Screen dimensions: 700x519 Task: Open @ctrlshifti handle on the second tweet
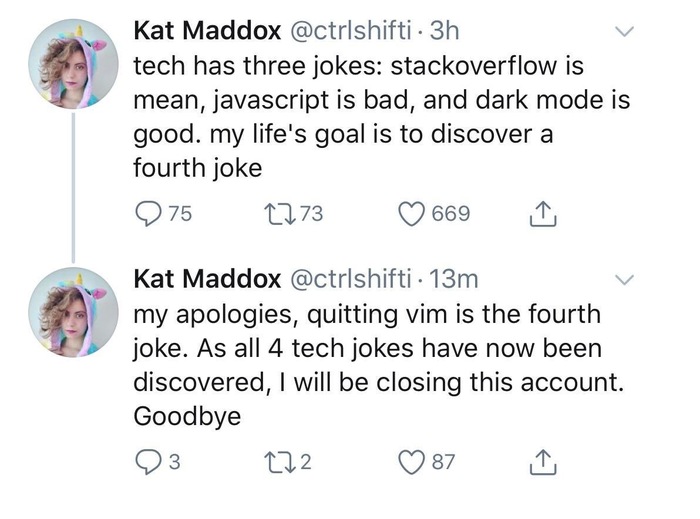[349, 277]
